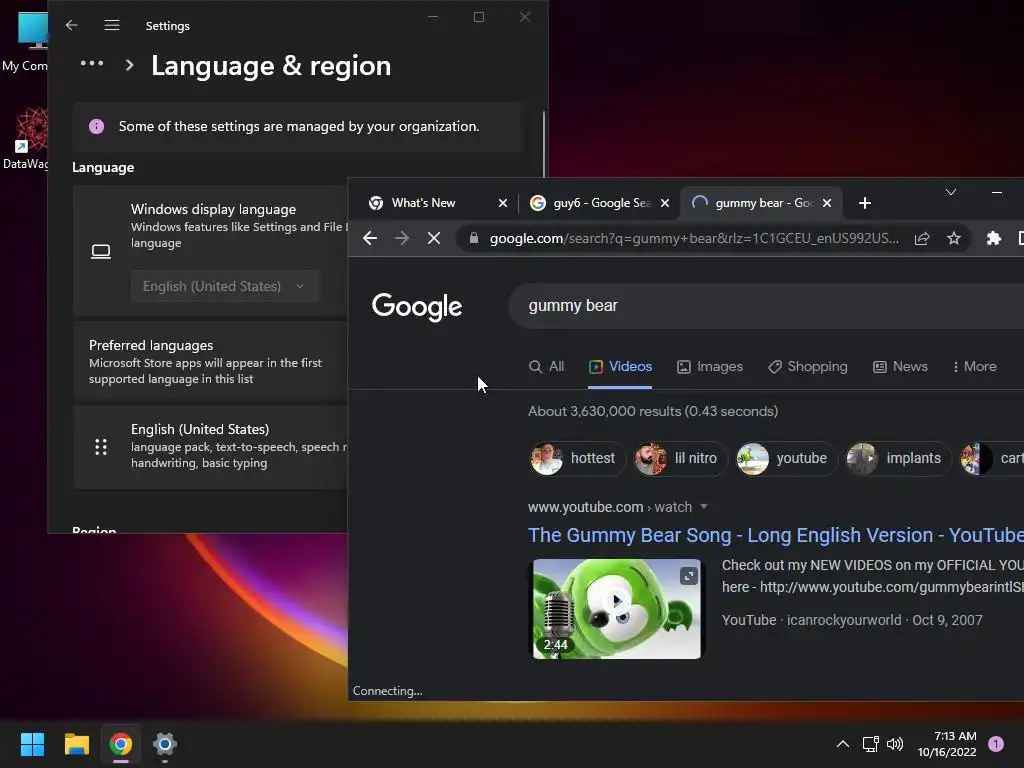Go forward in Chrome
This screenshot has height=768, width=1024.
[x=402, y=238]
